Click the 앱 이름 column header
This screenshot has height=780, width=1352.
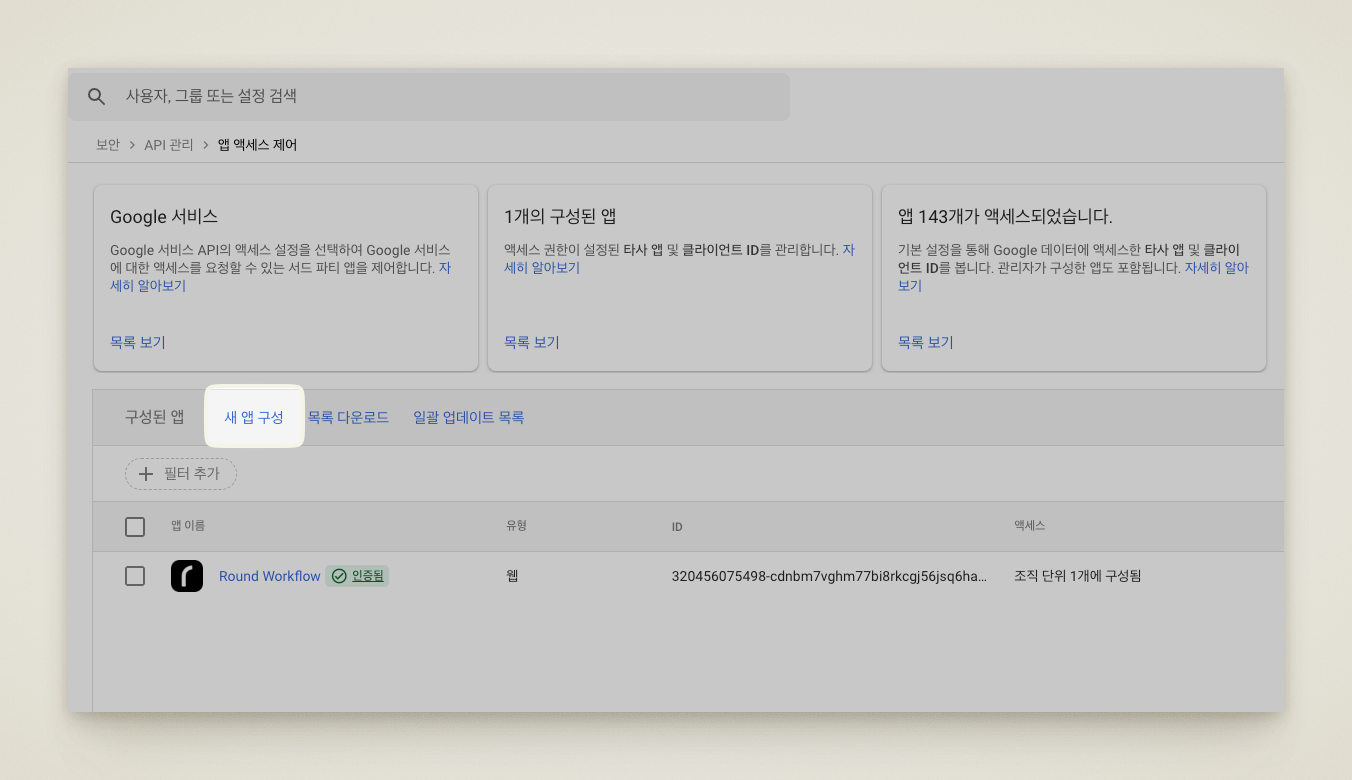188,526
